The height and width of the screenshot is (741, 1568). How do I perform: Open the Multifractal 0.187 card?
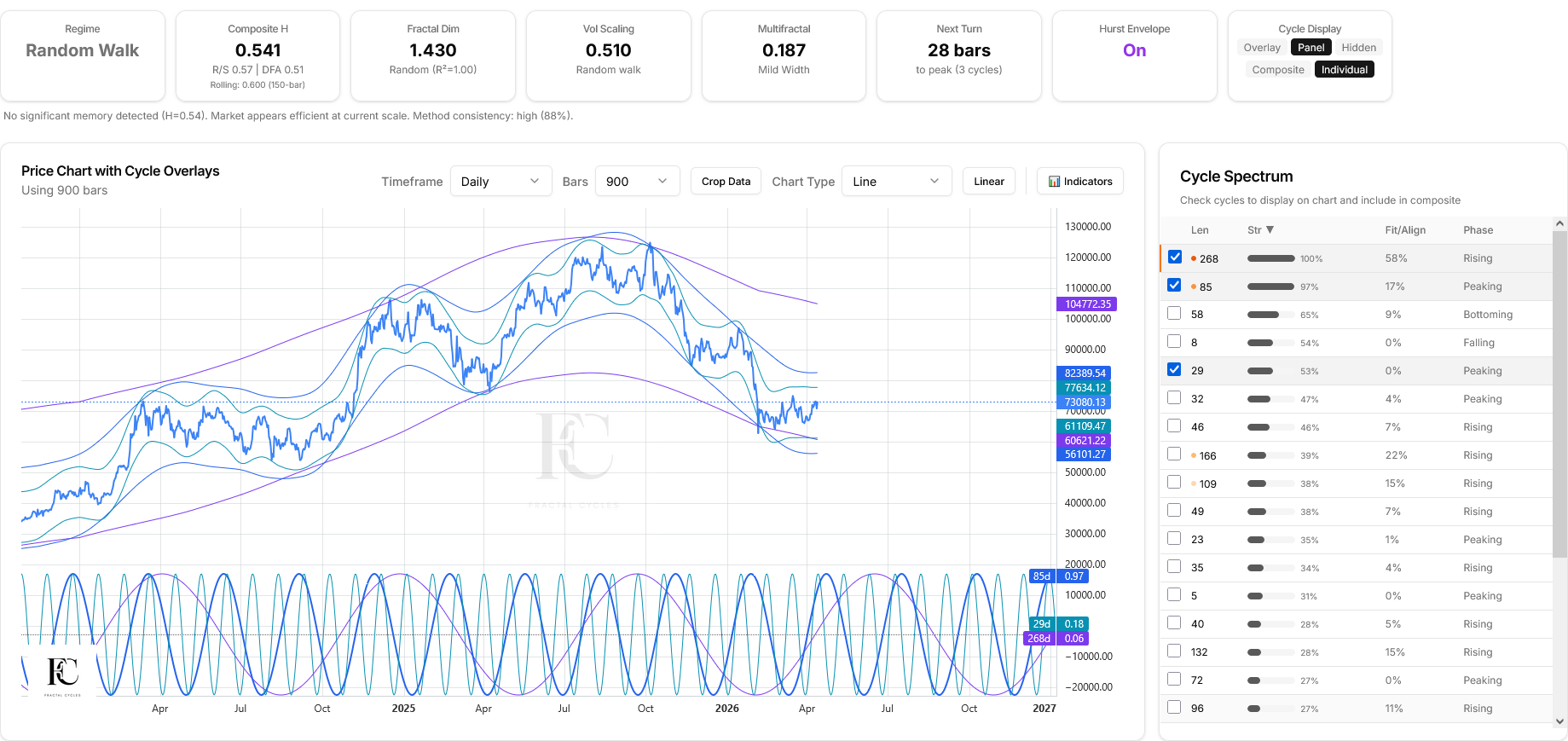pyautogui.click(x=784, y=56)
